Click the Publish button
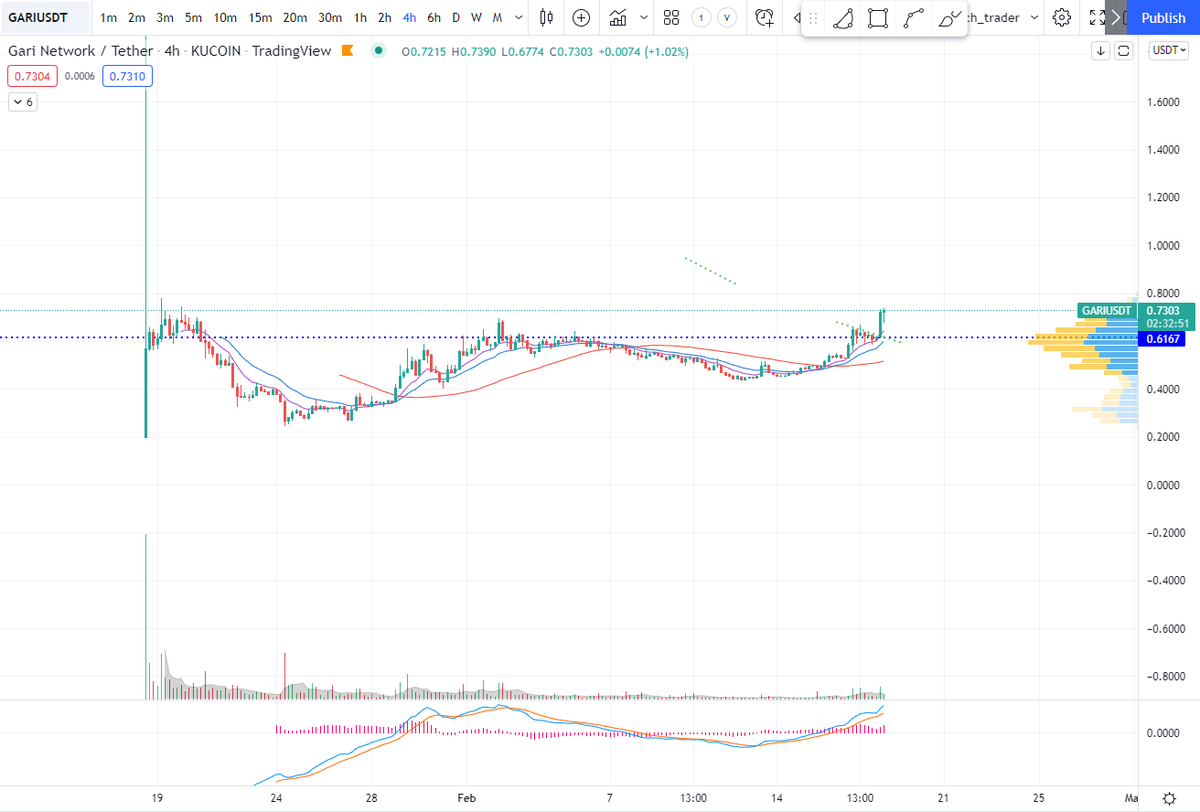 pos(1163,17)
